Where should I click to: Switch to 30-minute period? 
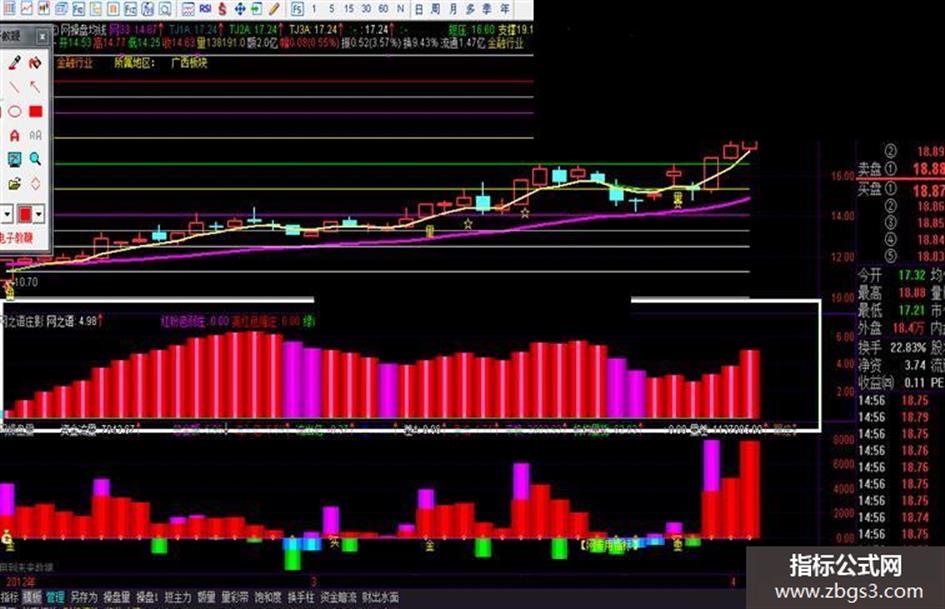pyautogui.click(x=366, y=8)
